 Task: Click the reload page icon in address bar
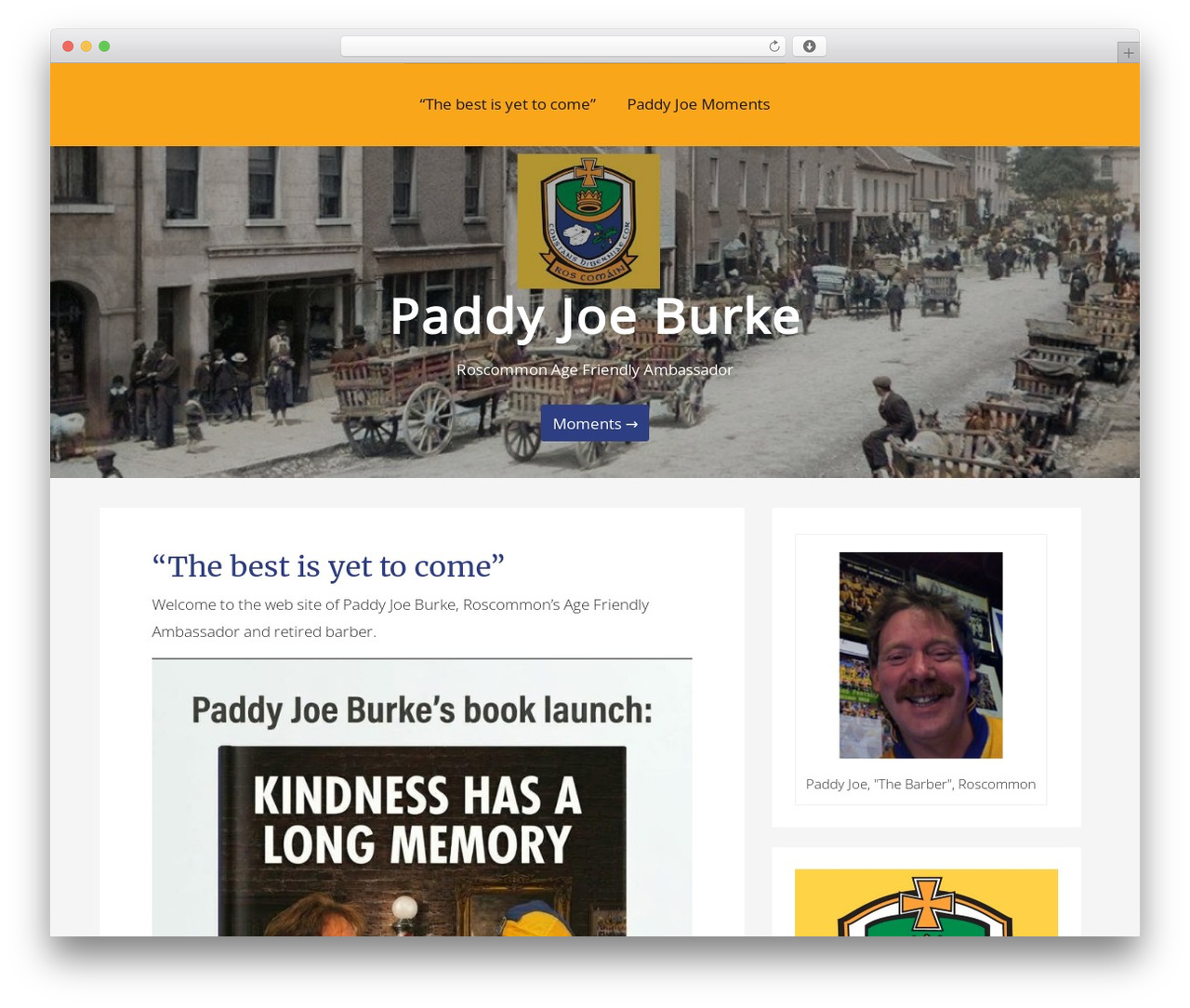(x=773, y=46)
